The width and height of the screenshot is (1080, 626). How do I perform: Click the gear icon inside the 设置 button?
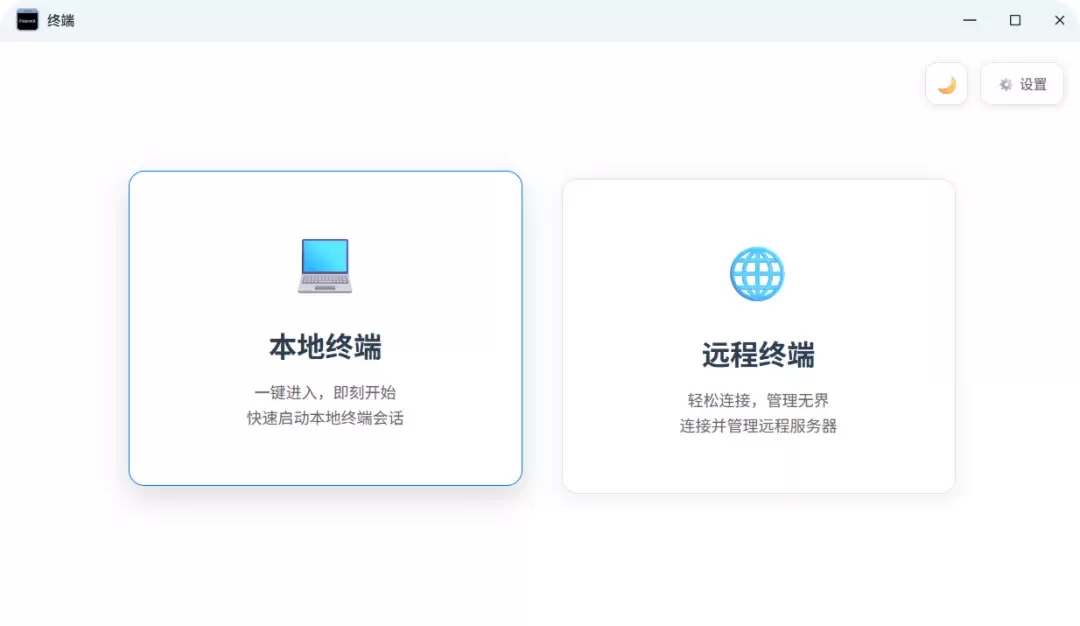click(1005, 84)
